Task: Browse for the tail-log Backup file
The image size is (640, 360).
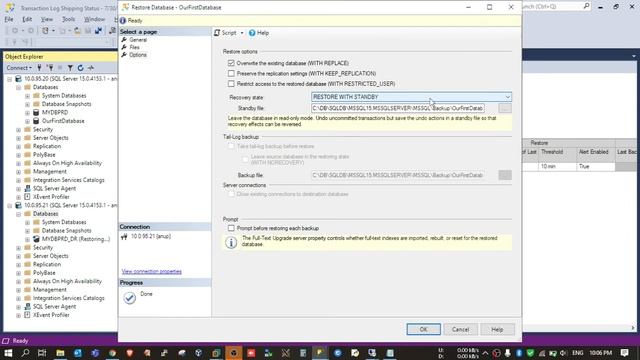Action: pyautogui.click(x=505, y=175)
